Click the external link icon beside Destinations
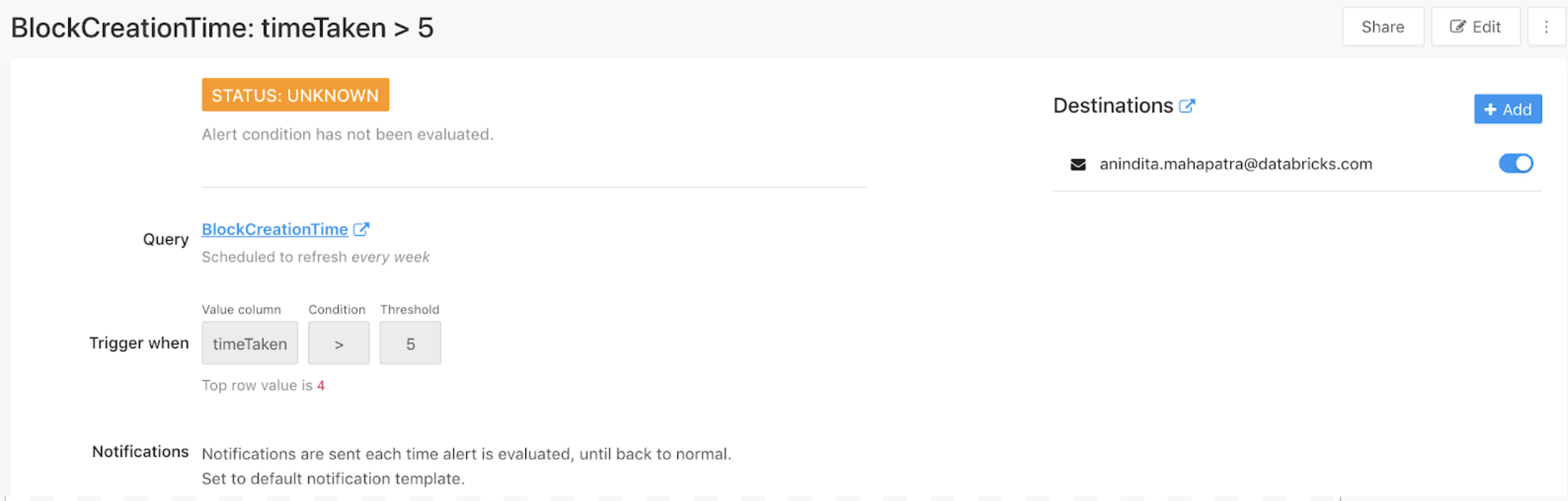This screenshot has width=1568, height=501. [1187, 106]
